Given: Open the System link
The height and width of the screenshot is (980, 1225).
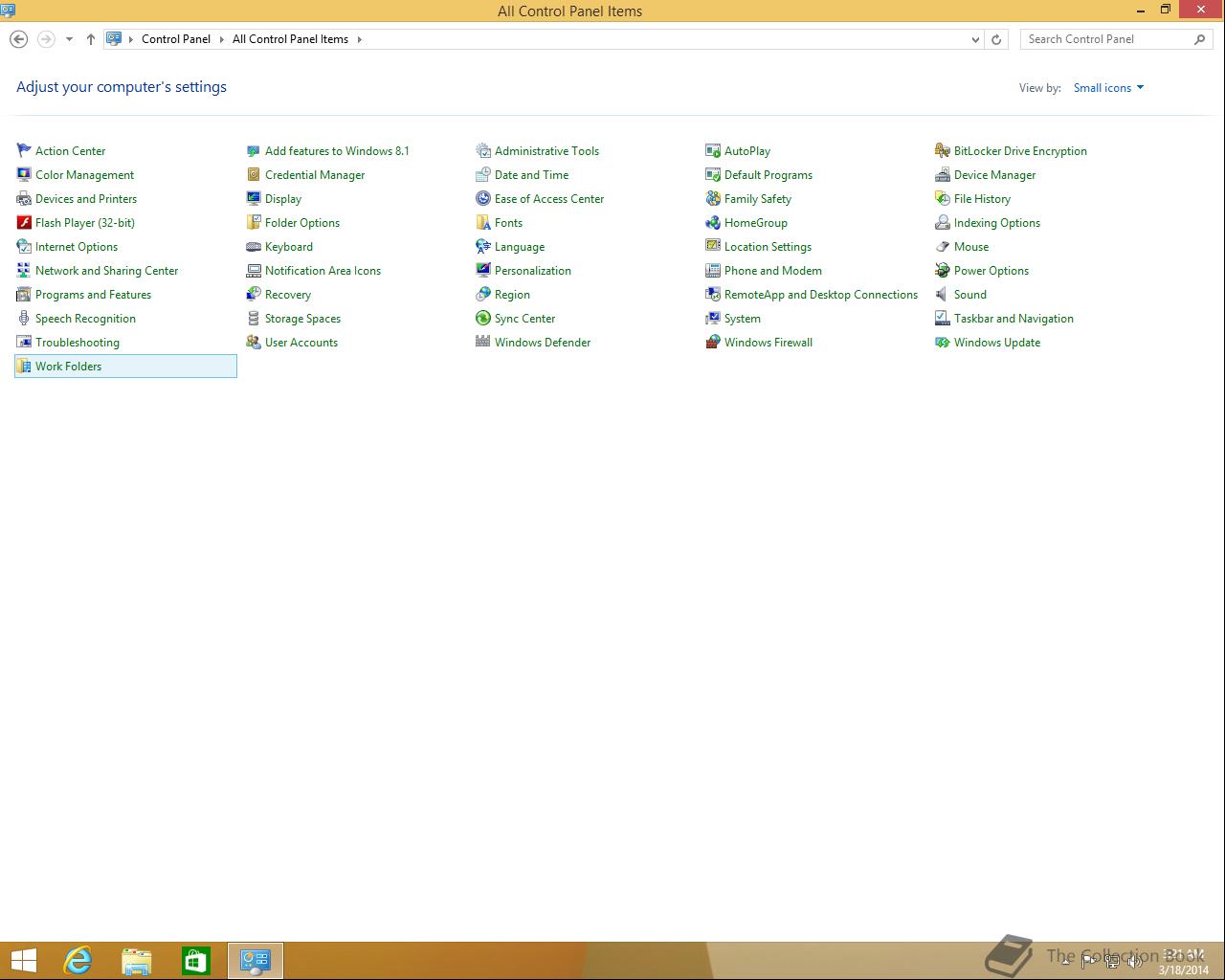Looking at the screenshot, I should tap(743, 319).
